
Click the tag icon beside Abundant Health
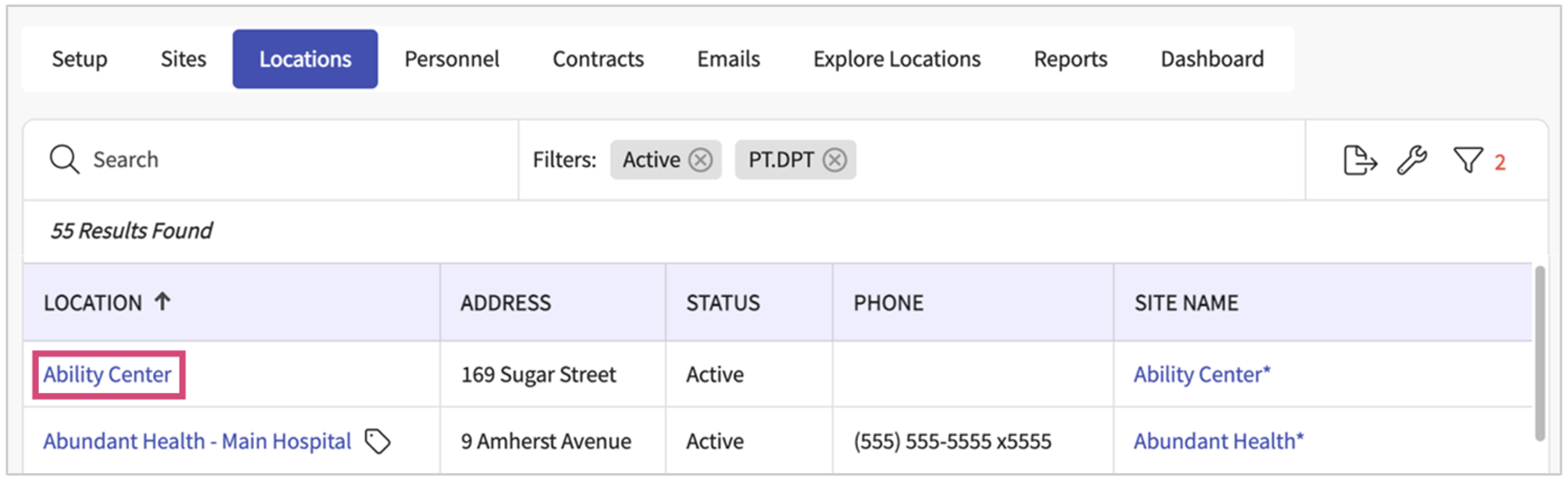click(x=377, y=441)
